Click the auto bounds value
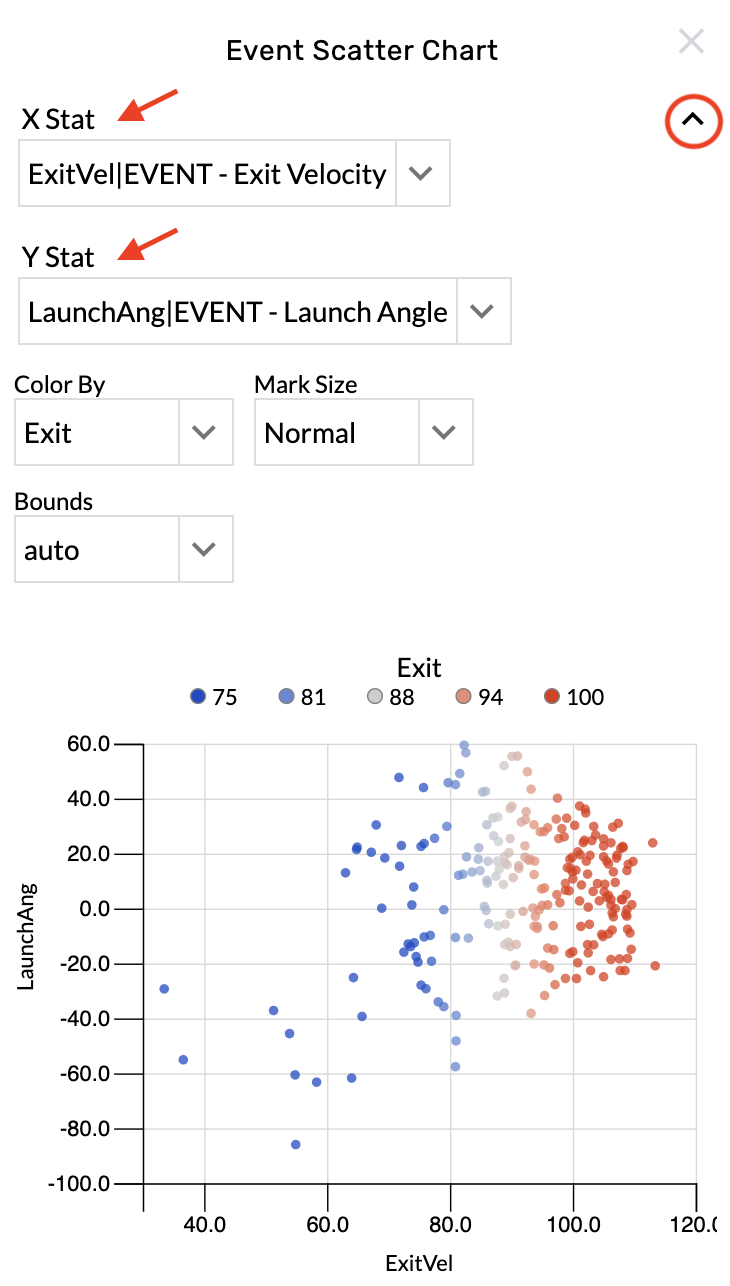This screenshot has height=1286, width=730. (x=52, y=550)
